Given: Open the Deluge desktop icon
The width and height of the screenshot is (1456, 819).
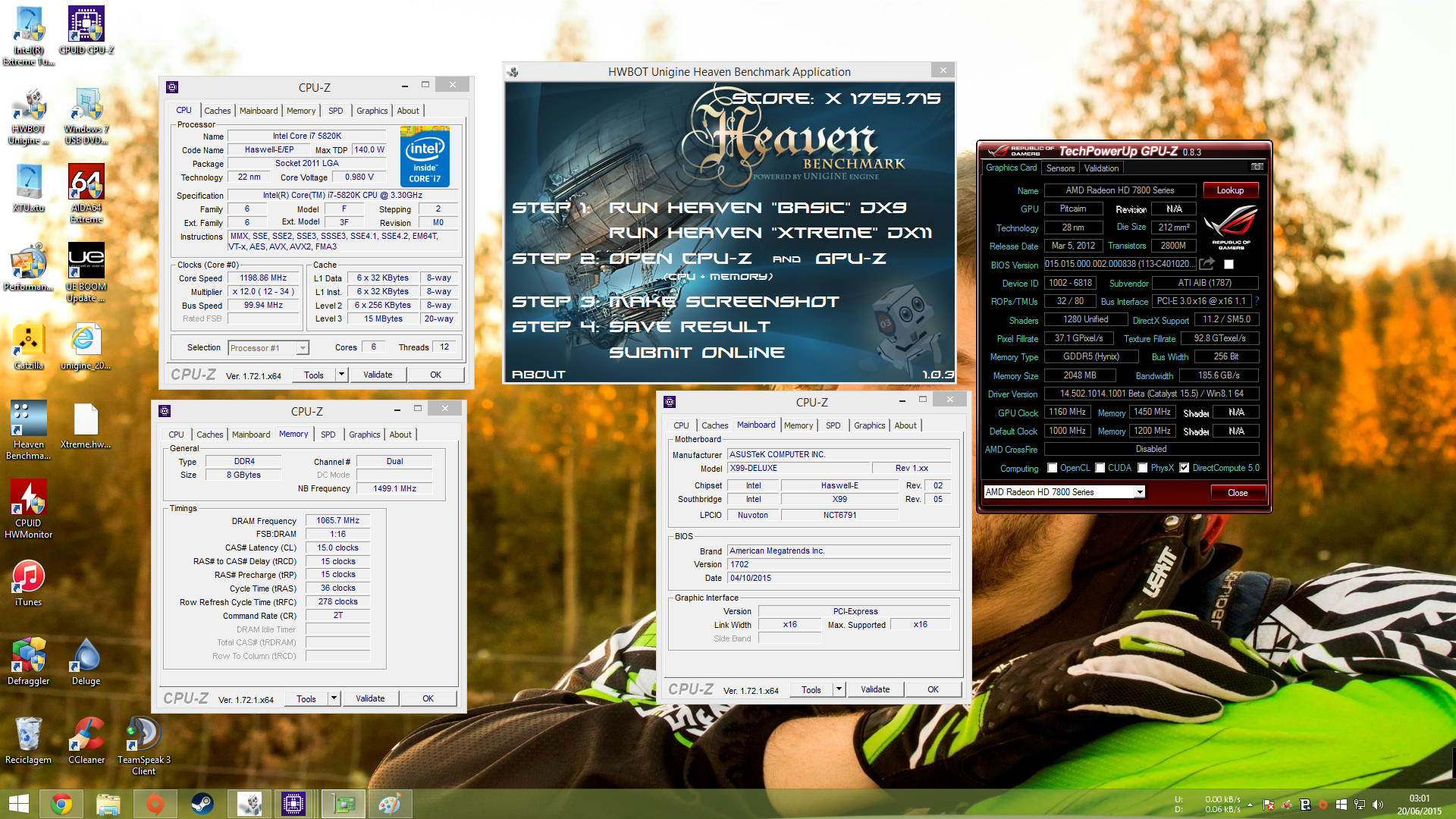Looking at the screenshot, I should [86, 661].
